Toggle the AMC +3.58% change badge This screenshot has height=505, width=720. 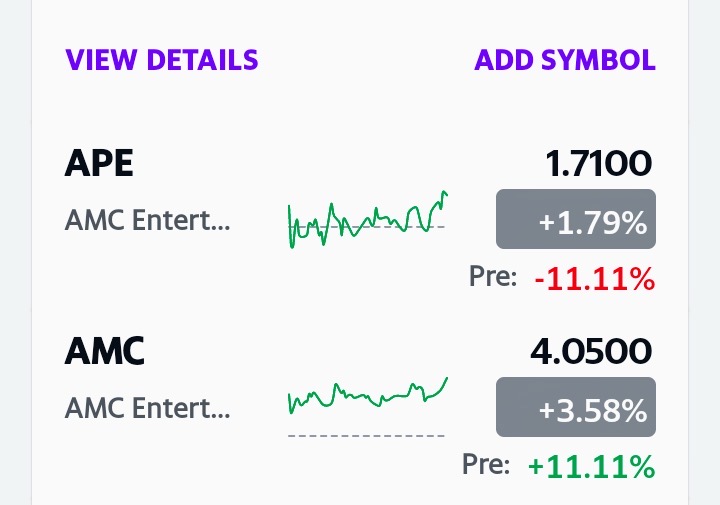tap(576, 407)
